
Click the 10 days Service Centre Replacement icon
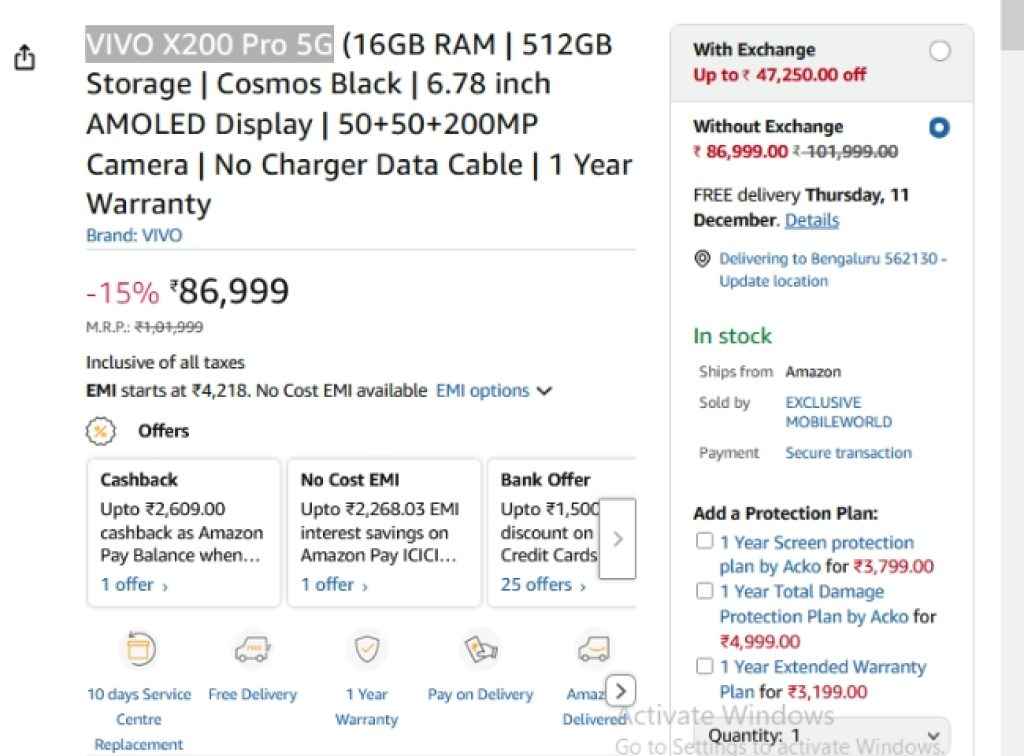(x=138, y=650)
